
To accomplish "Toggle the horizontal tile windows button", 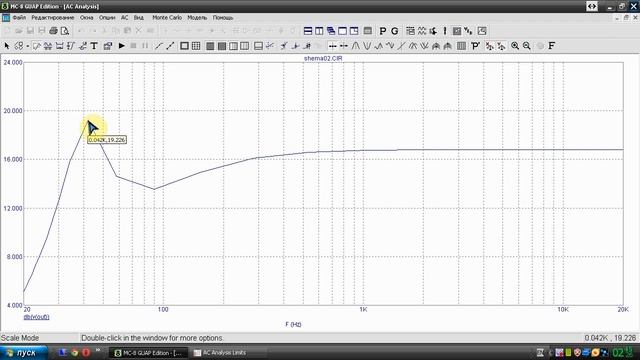I will 308,31.
